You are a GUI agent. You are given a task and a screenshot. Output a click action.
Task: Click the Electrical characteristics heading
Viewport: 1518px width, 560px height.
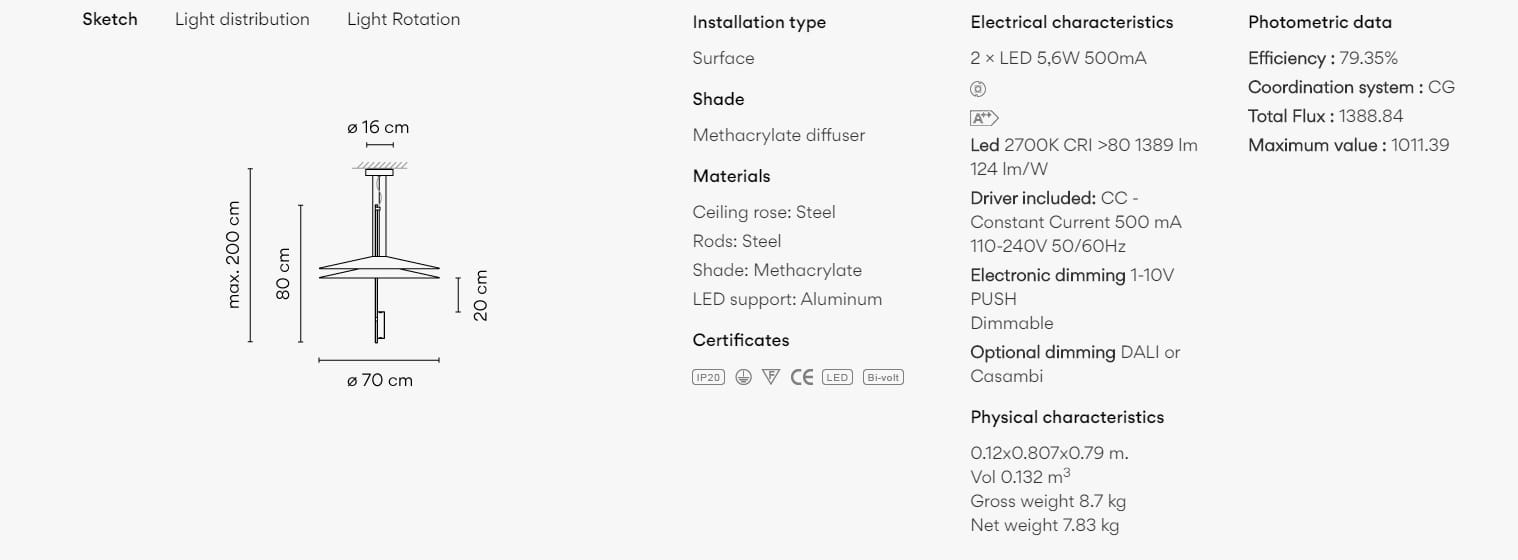(1071, 22)
